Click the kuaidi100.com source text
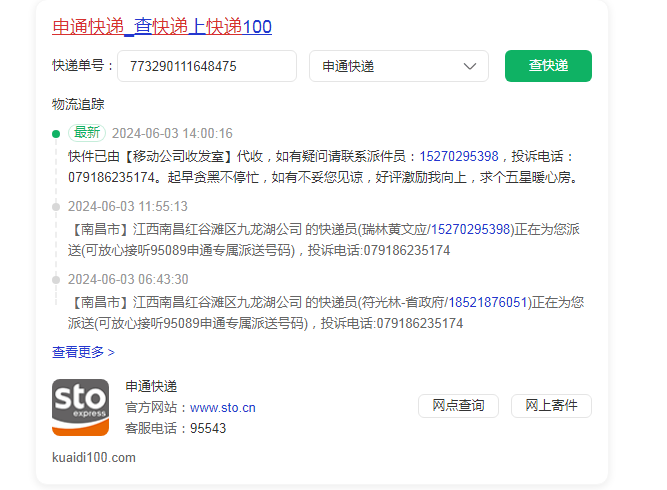The width and height of the screenshot is (667, 490). [x=94, y=458]
